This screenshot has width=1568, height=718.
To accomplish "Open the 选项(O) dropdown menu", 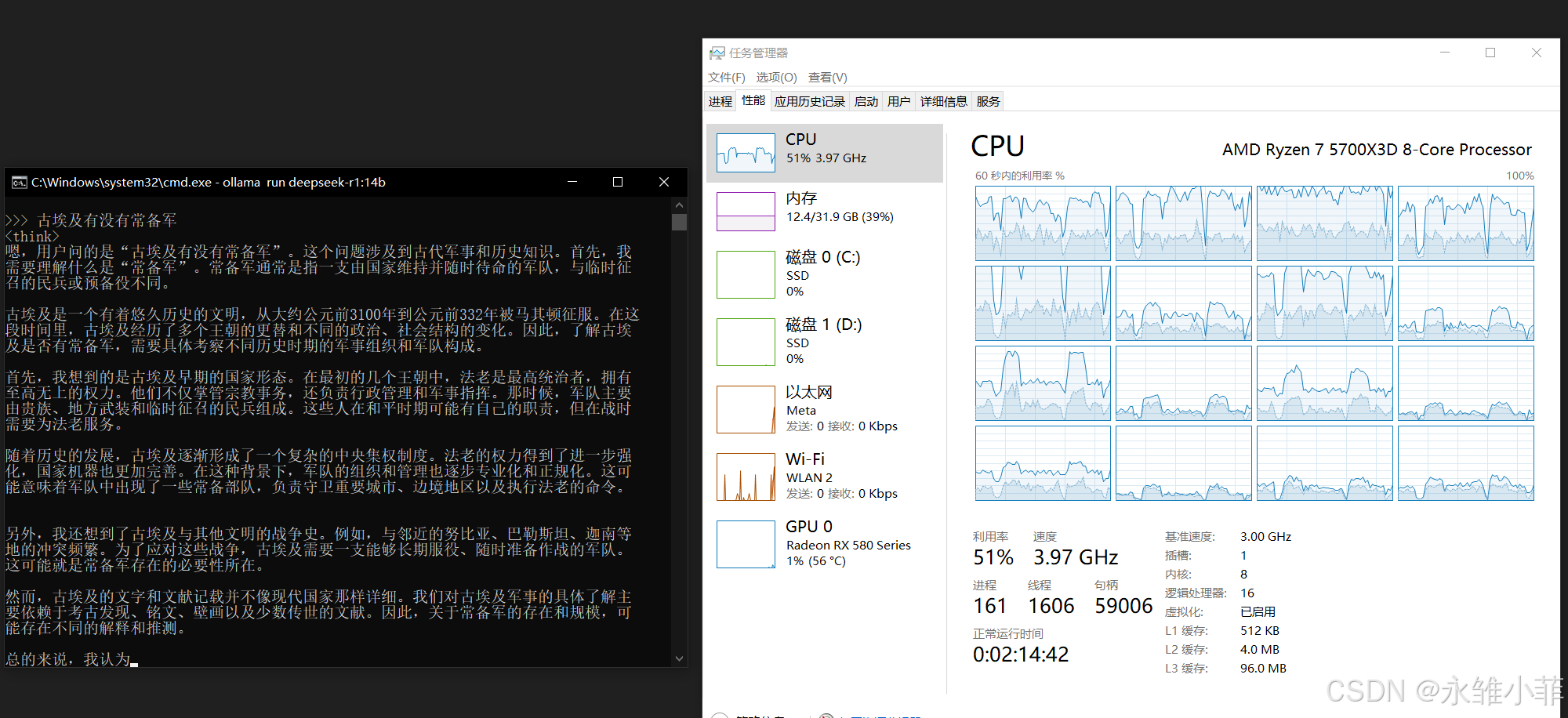I will pos(775,77).
